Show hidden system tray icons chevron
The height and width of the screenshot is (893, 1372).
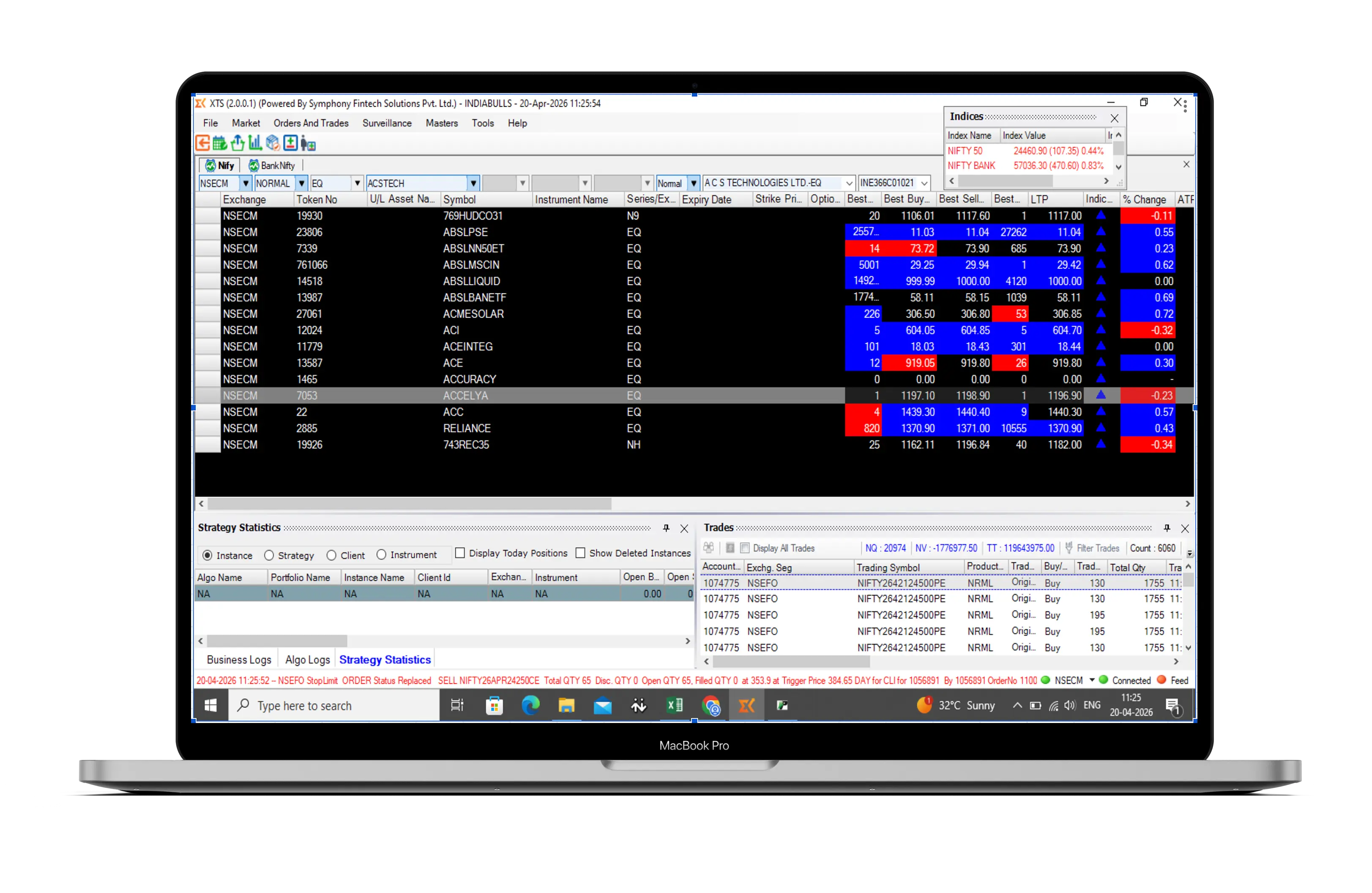tap(1017, 705)
